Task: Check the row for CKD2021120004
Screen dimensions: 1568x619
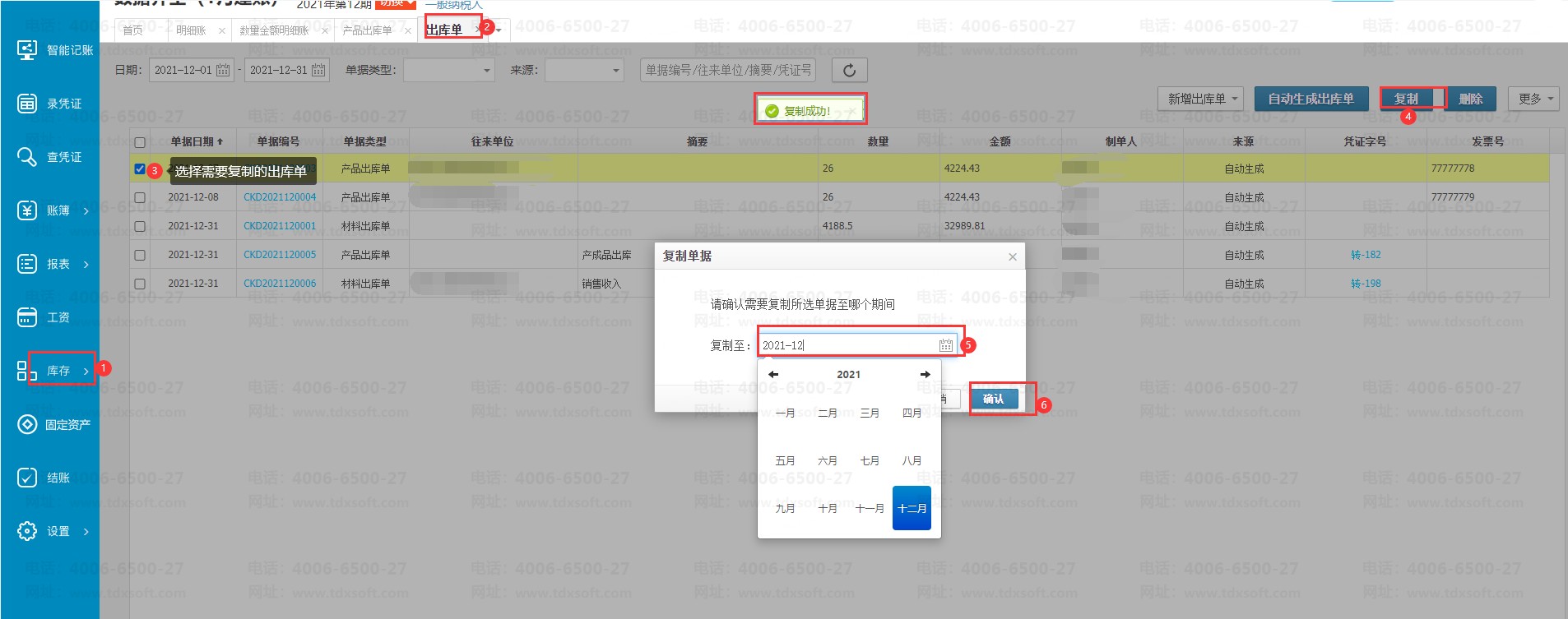Action: pyautogui.click(x=140, y=198)
